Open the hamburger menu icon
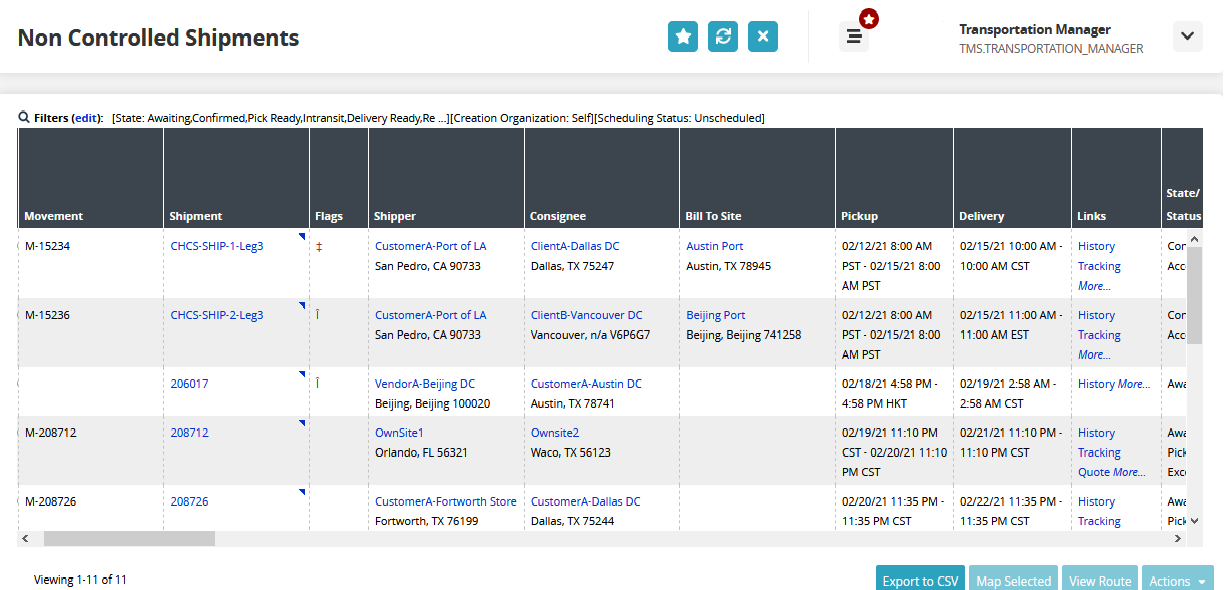Image resolution: width=1225 pixels, height=590 pixels. 854,37
